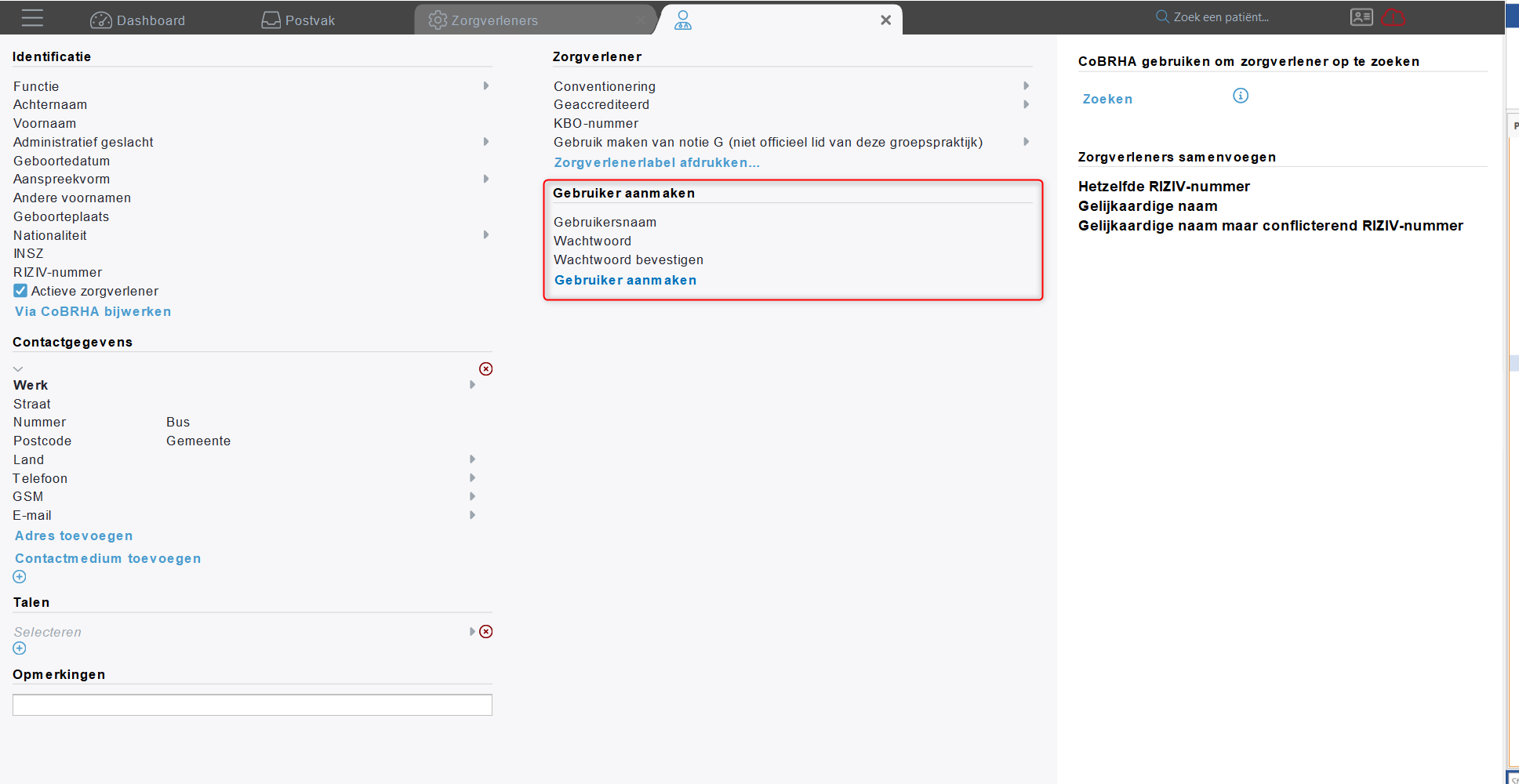The width and height of the screenshot is (1519, 784).
Task: Open the ID card reader icon
Action: [1361, 17]
